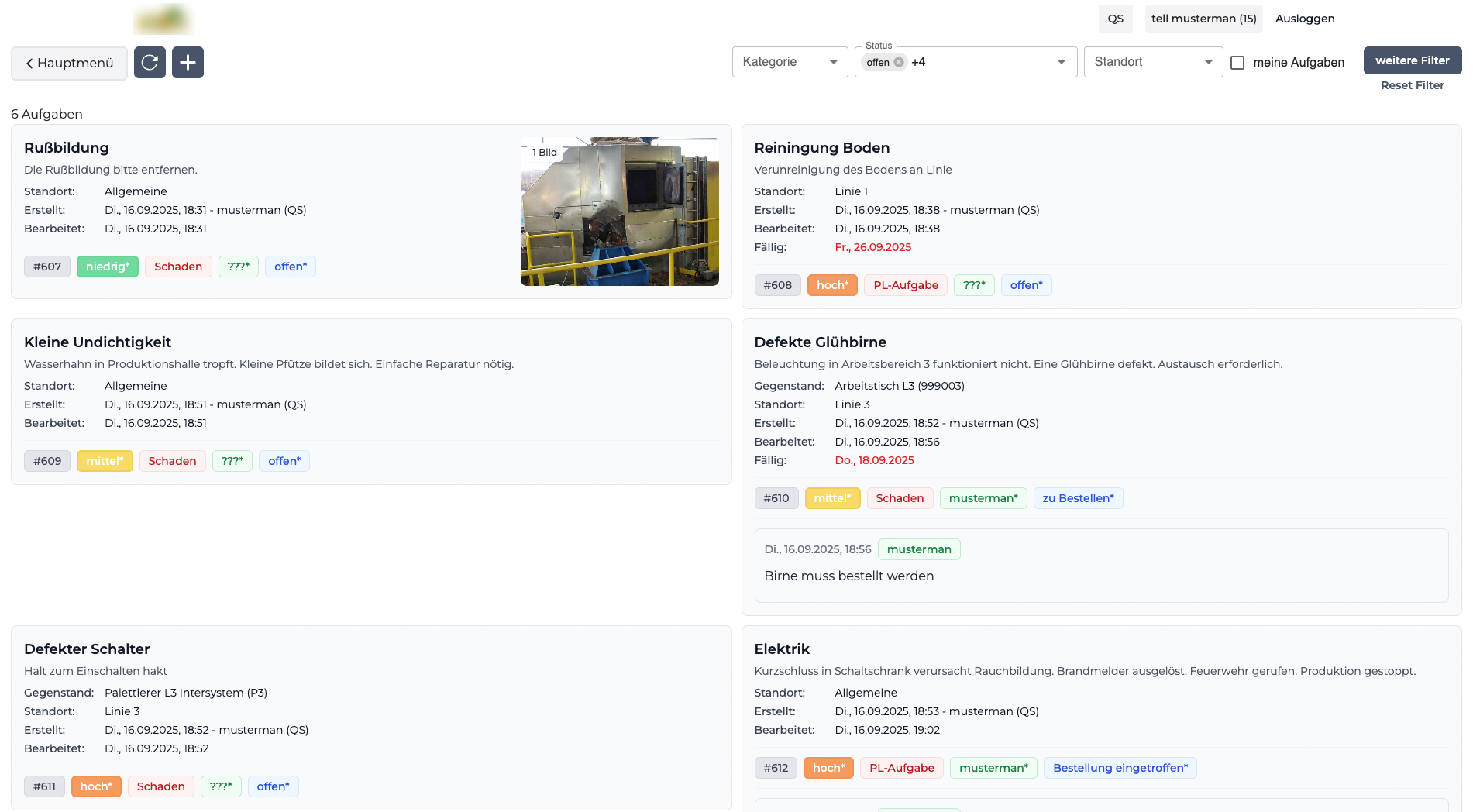The width and height of the screenshot is (1473, 812).
Task: Remove the 'offen' status filter chip
Action: coord(899,62)
